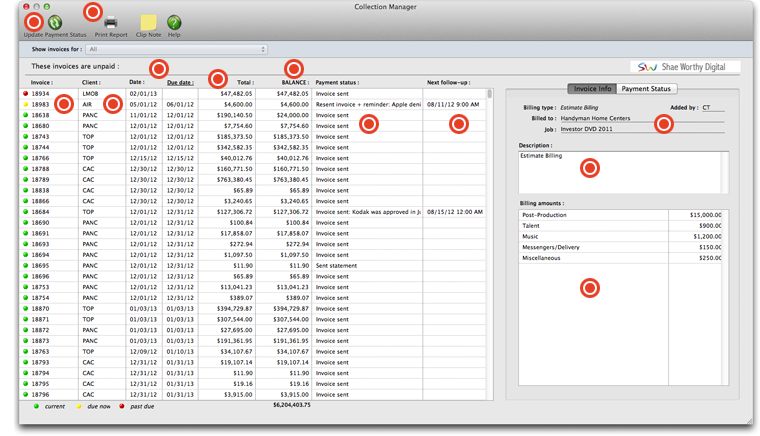Switch to the Payment Status tab
The width and height of the screenshot is (760, 436).
pos(646,89)
